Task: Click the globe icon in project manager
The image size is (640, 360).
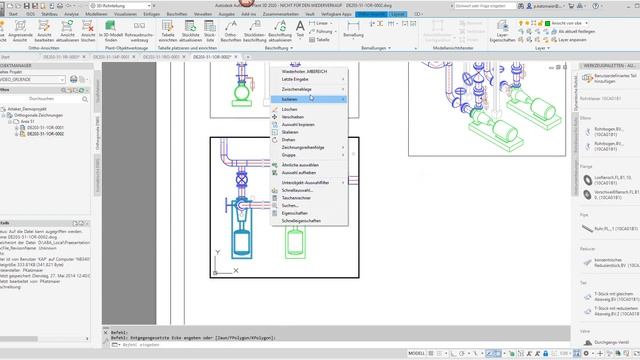Action: pyautogui.click(x=73, y=79)
